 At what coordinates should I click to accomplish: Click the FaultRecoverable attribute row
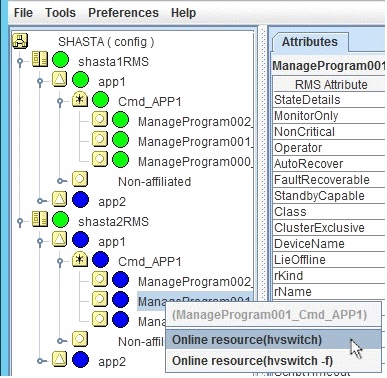pyautogui.click(x=329, y=180)
